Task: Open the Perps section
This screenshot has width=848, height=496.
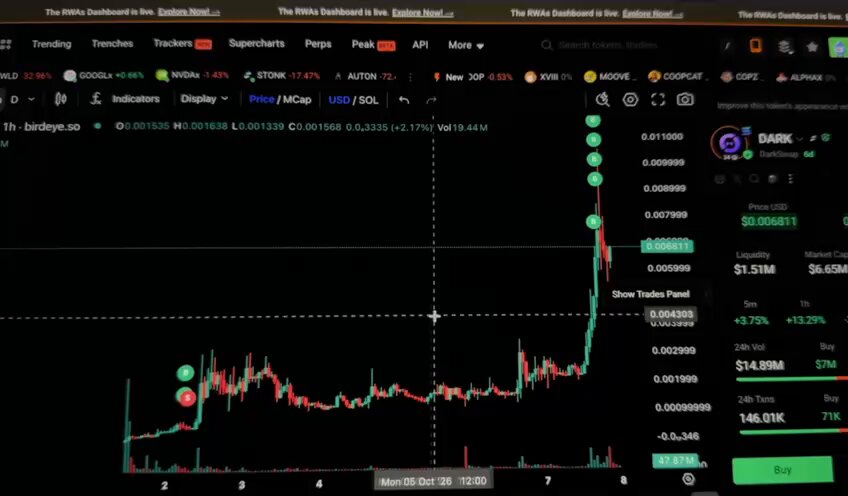Action: pos(318,44)
